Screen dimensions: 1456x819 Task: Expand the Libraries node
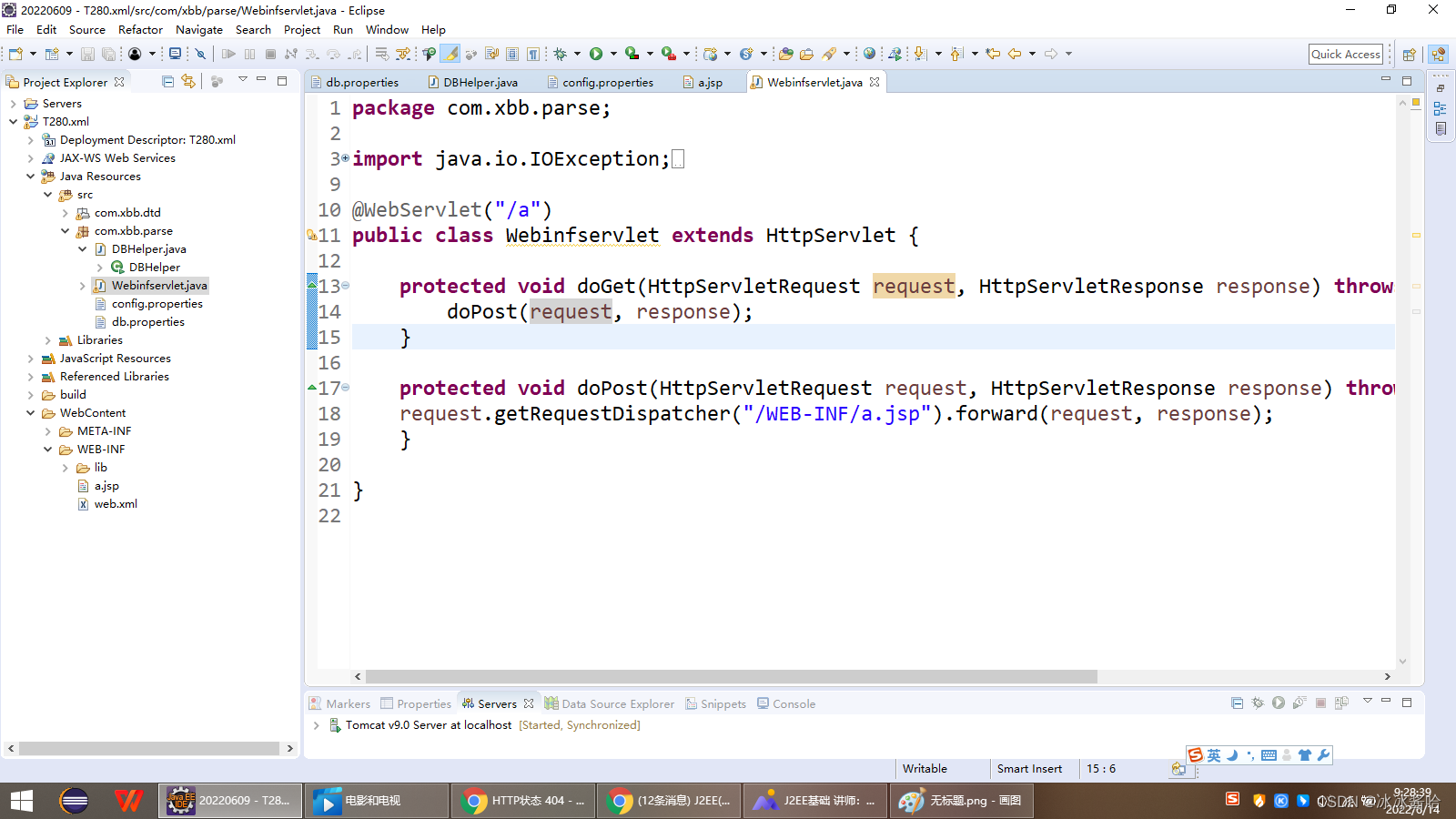pos(47,339)
